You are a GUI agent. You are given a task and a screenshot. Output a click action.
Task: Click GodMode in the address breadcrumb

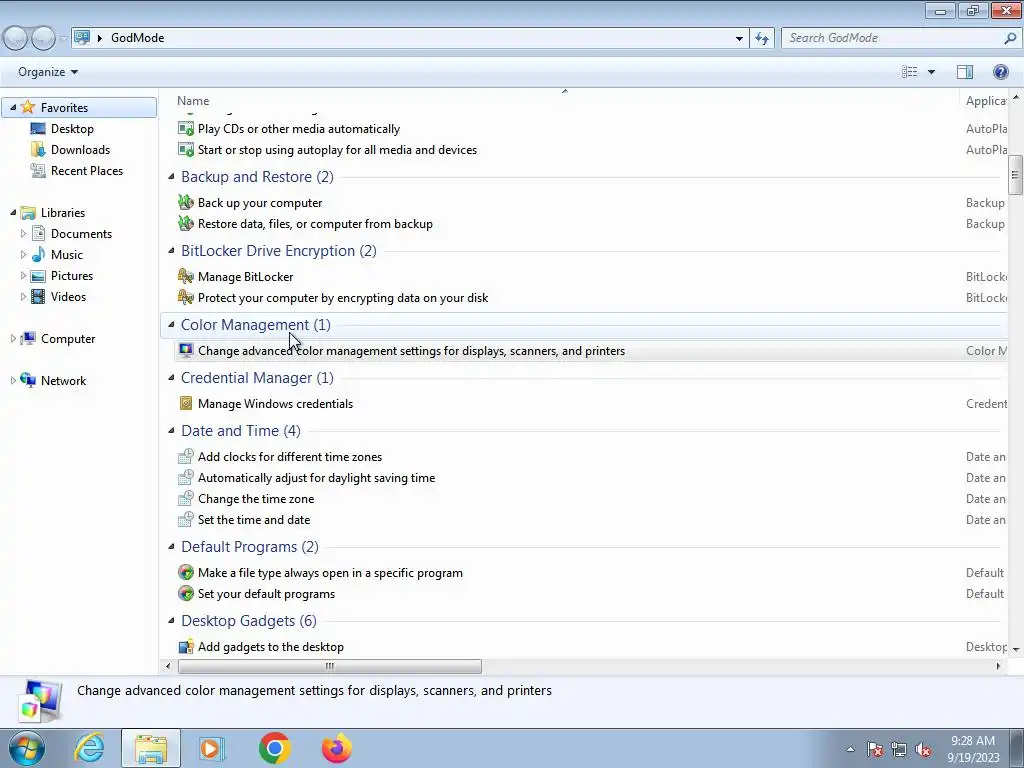coord(137,38)
